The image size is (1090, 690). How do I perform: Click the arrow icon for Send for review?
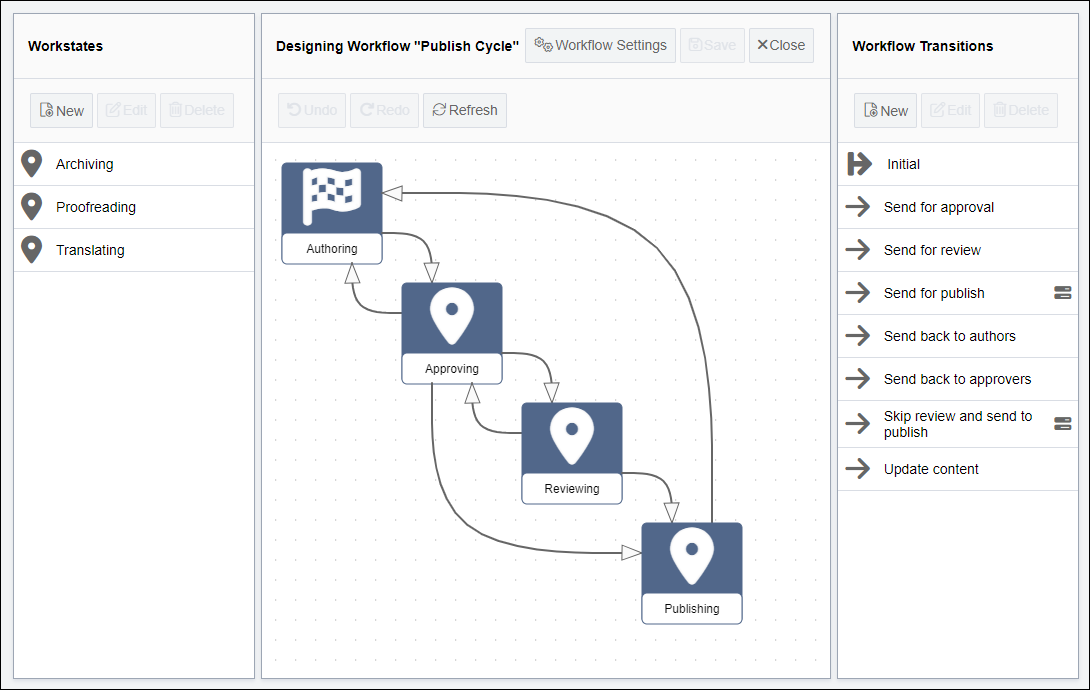point(858,250)
